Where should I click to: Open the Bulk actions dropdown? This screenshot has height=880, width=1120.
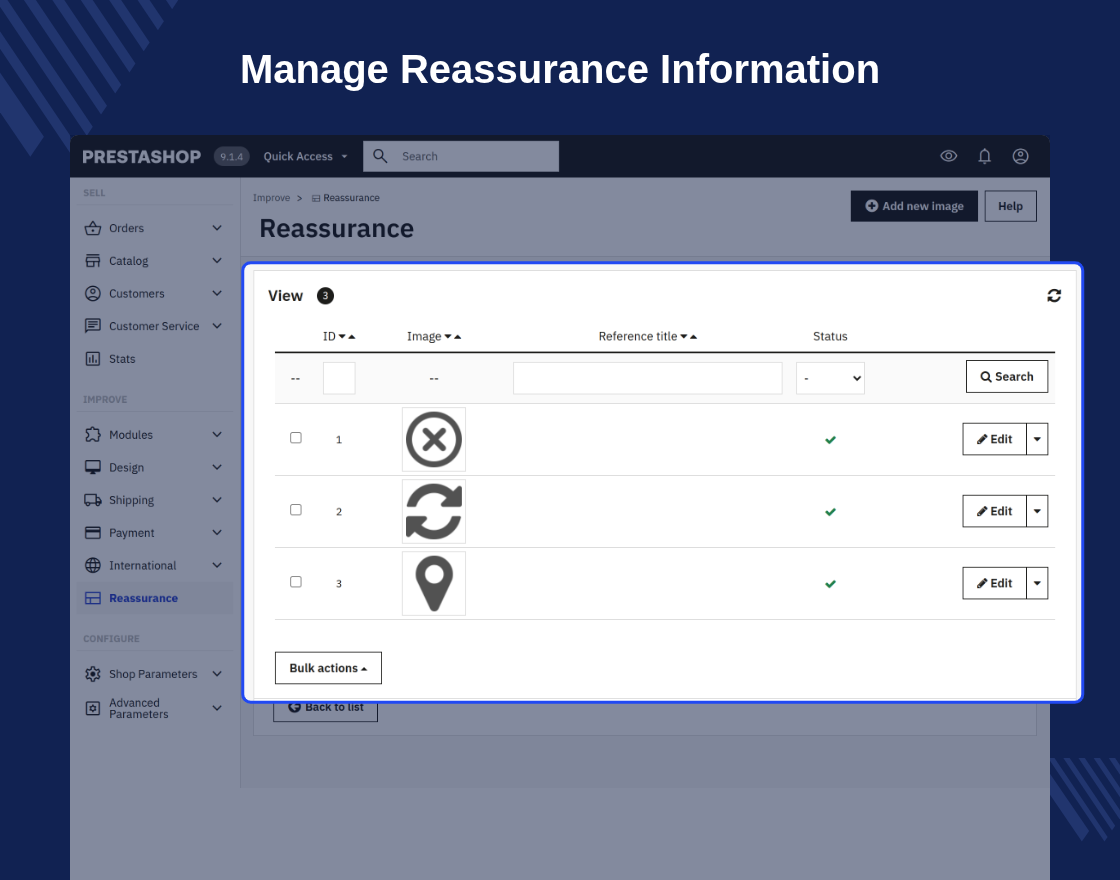click(329, 668)
